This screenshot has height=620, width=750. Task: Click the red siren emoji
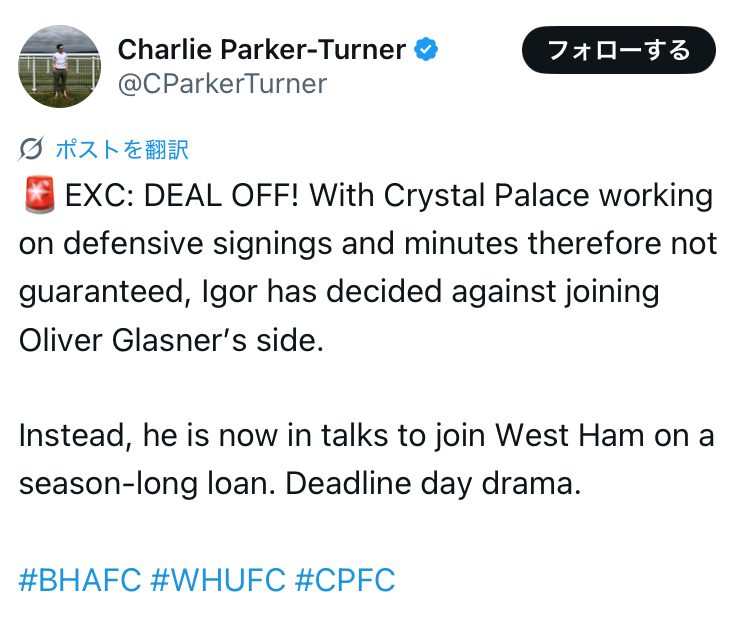point(39,195)
